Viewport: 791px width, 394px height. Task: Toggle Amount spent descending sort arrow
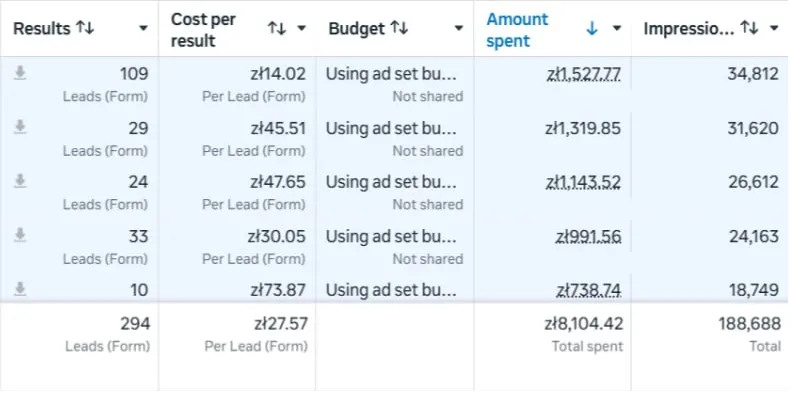(592, 29)
